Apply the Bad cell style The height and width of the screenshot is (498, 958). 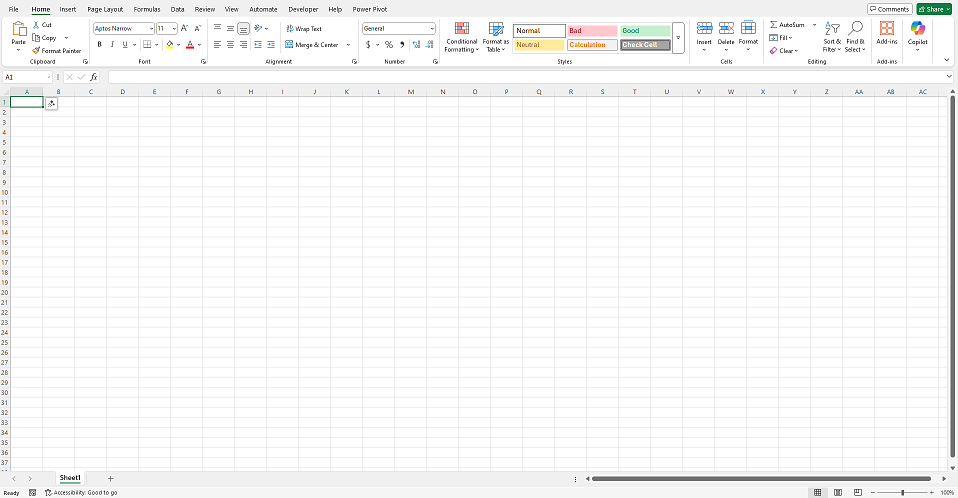592,31
